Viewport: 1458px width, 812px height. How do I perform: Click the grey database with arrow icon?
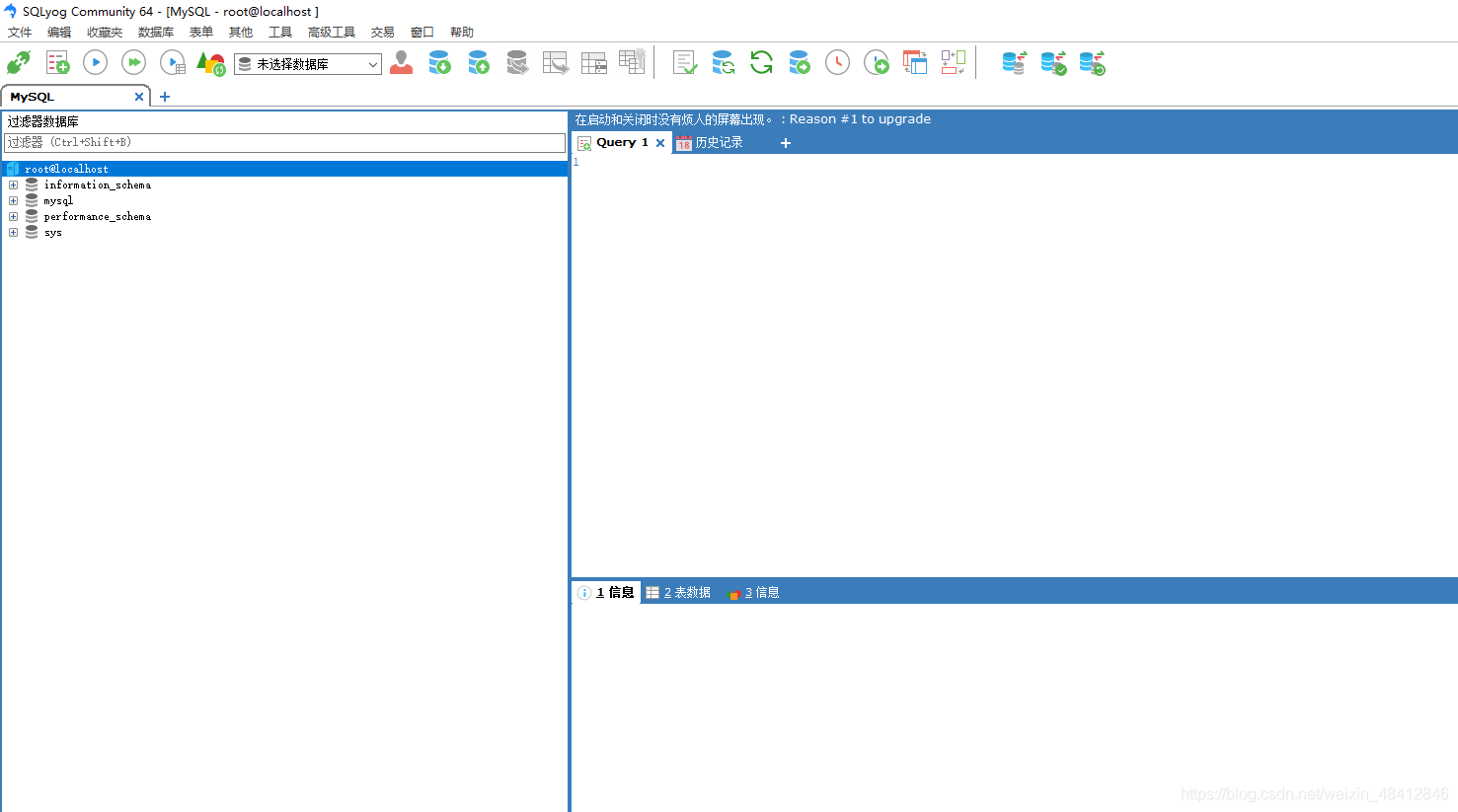517,63
